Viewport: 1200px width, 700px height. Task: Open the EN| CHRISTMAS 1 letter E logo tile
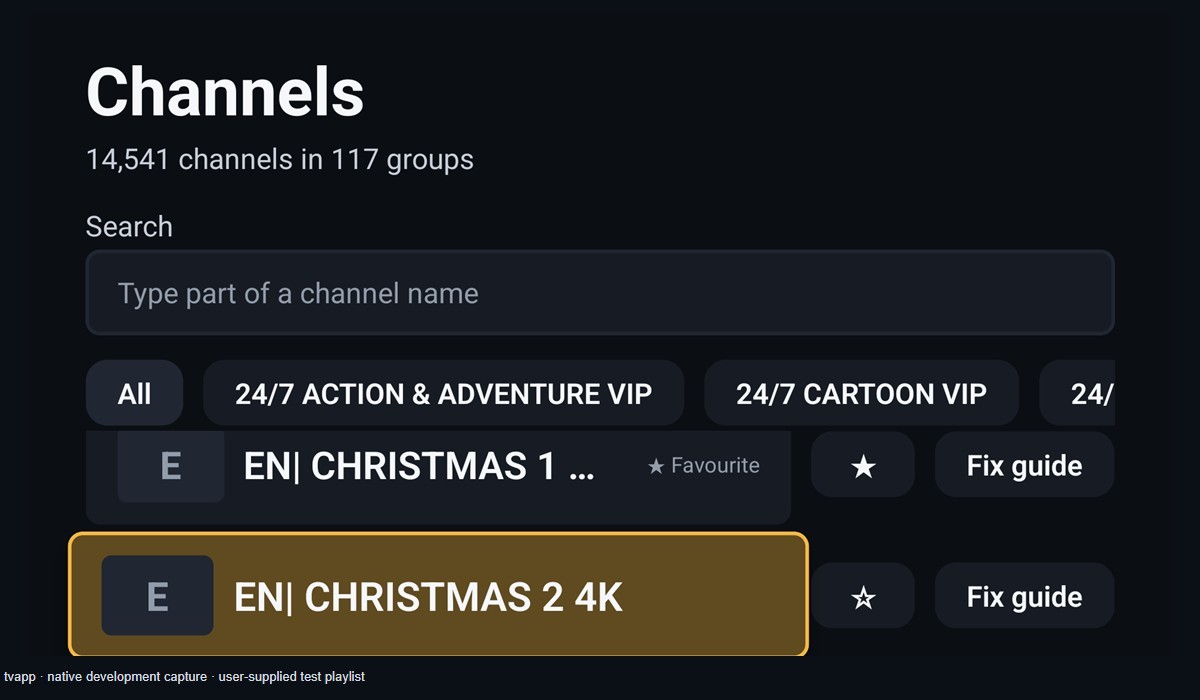click(170, 466)
